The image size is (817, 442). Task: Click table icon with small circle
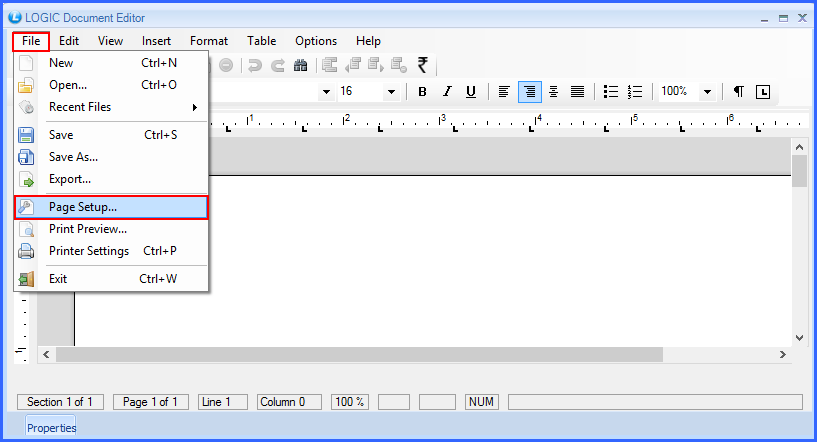[x=399, y=65]
